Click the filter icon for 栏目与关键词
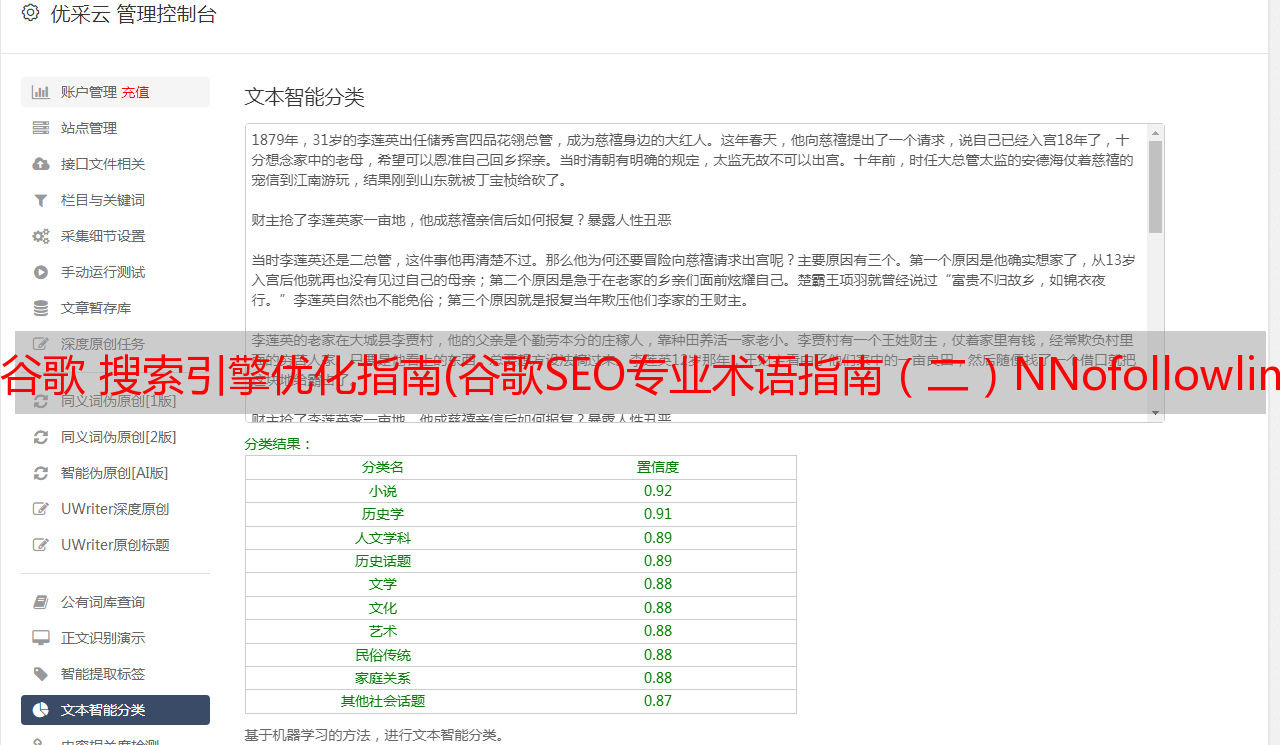 [41, 200]
